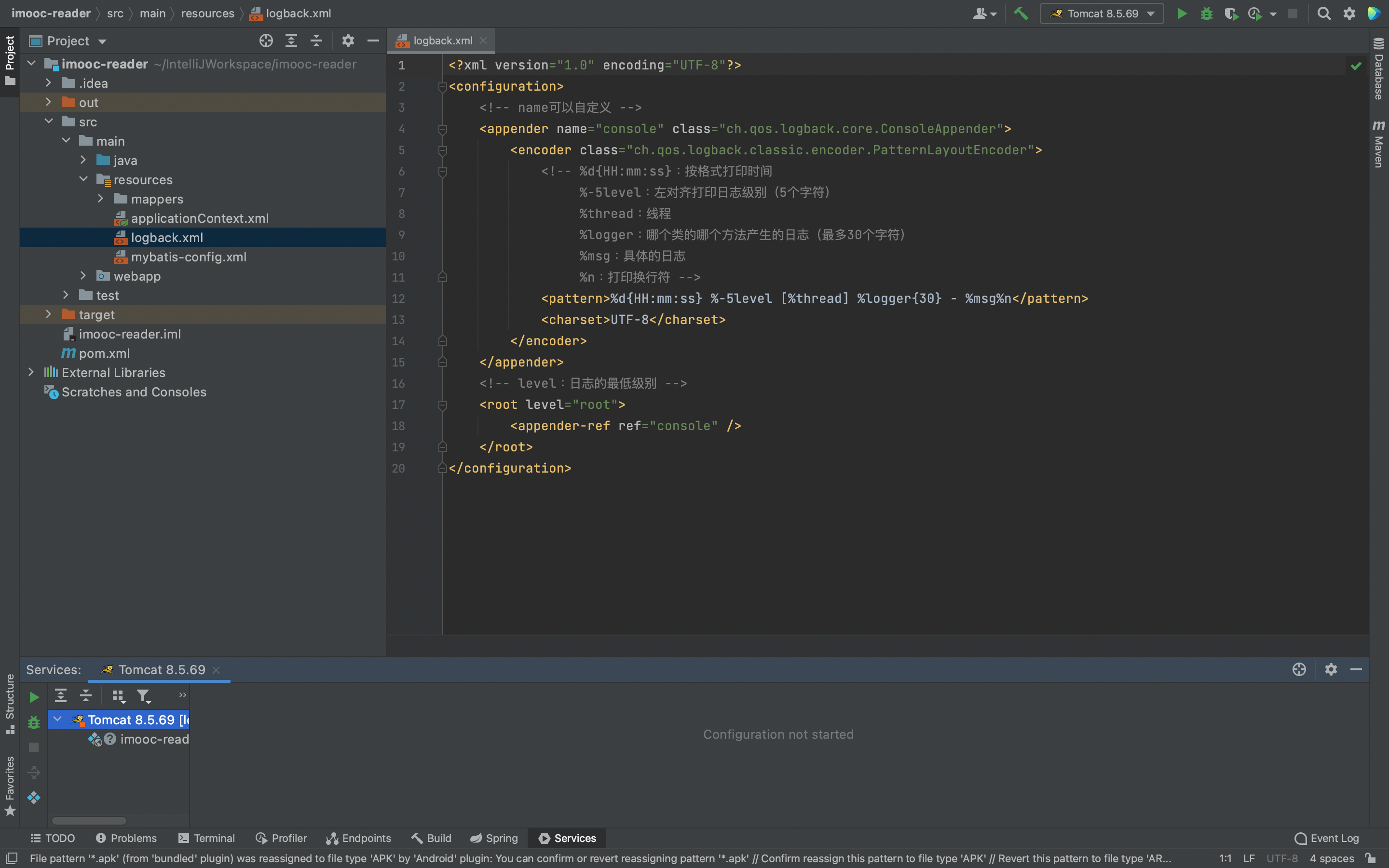
Task: Open Group By option in Services toolbar
Action: click(x=118, y=696)
